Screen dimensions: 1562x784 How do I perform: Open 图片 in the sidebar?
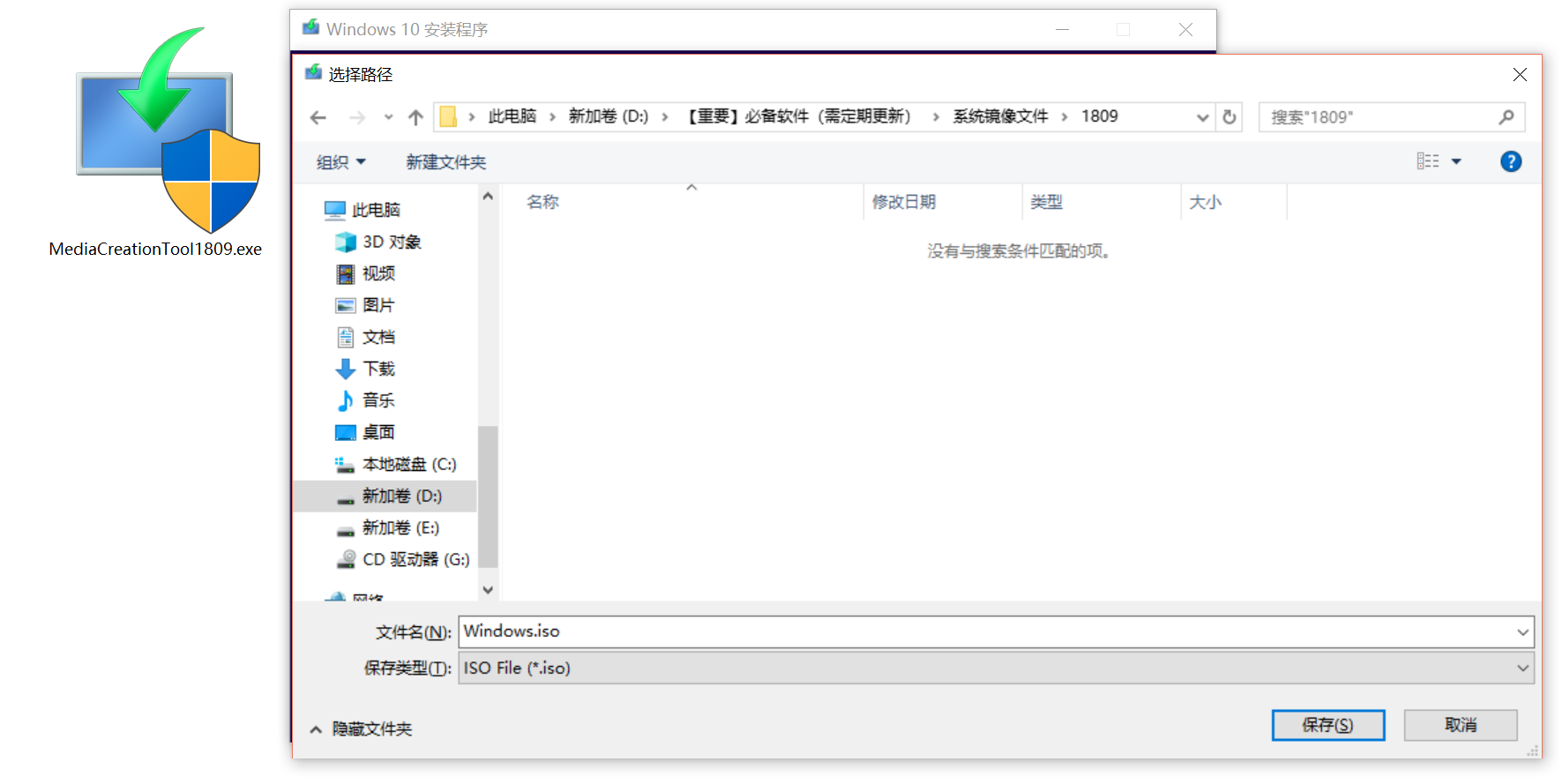[366, 305]
